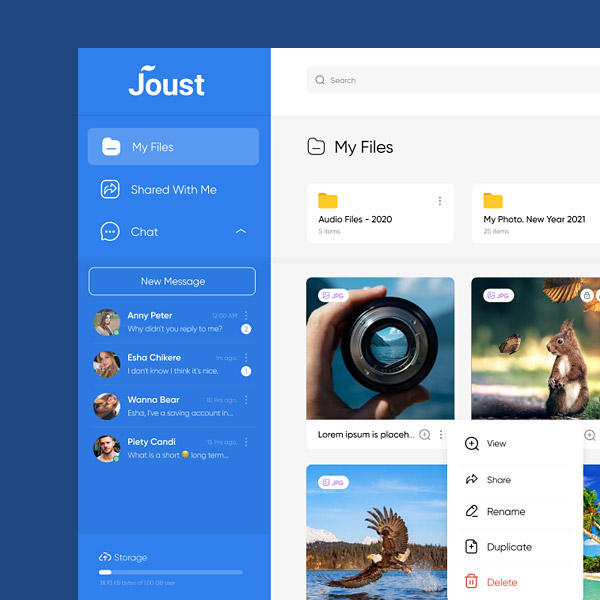The width and height of the screenshot is (600, 600).
Task: Open options menu for Piety Candi chat
Action: (246, 442)
